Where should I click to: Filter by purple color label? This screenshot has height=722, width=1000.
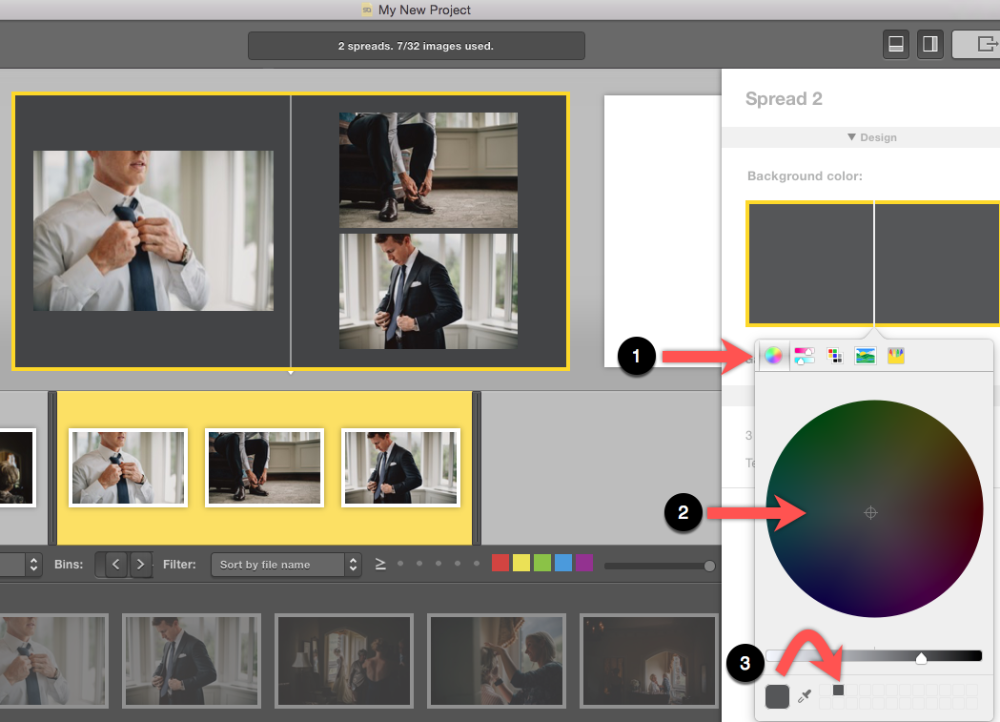pyautogui.click(x=584, y=563)
